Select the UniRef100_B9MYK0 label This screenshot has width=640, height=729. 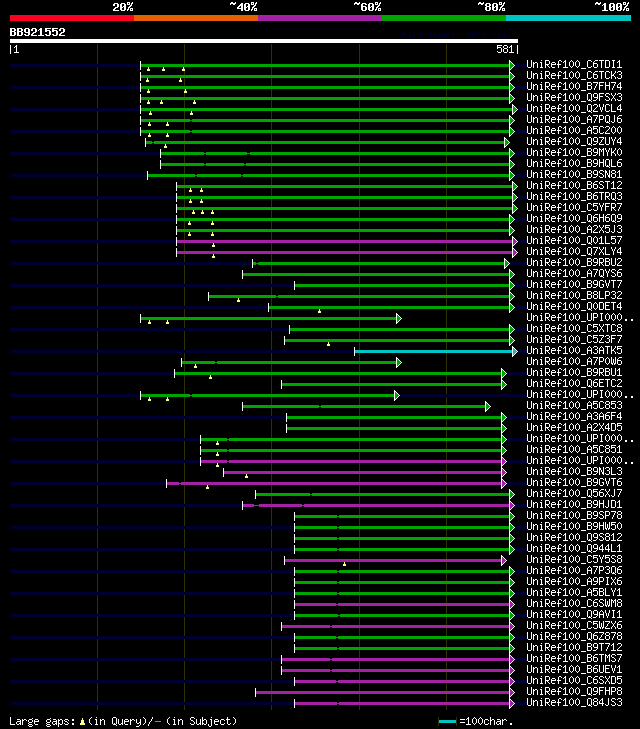click(x=574, y=152)
